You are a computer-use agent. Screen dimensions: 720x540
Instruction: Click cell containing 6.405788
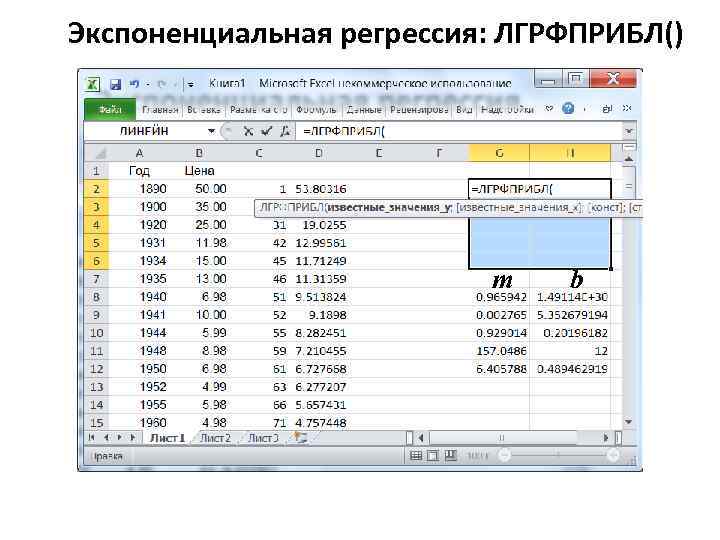point(499,369)
